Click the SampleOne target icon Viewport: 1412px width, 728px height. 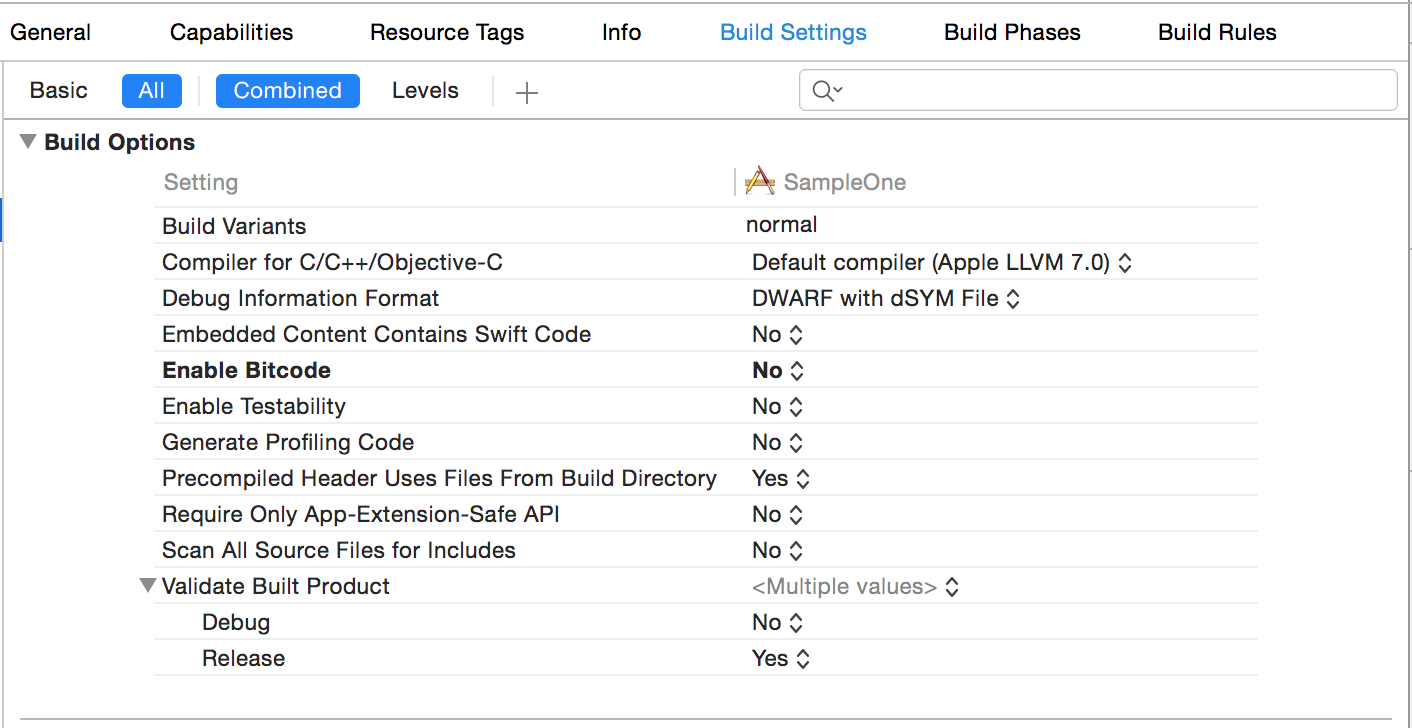(x=760, y=181)
